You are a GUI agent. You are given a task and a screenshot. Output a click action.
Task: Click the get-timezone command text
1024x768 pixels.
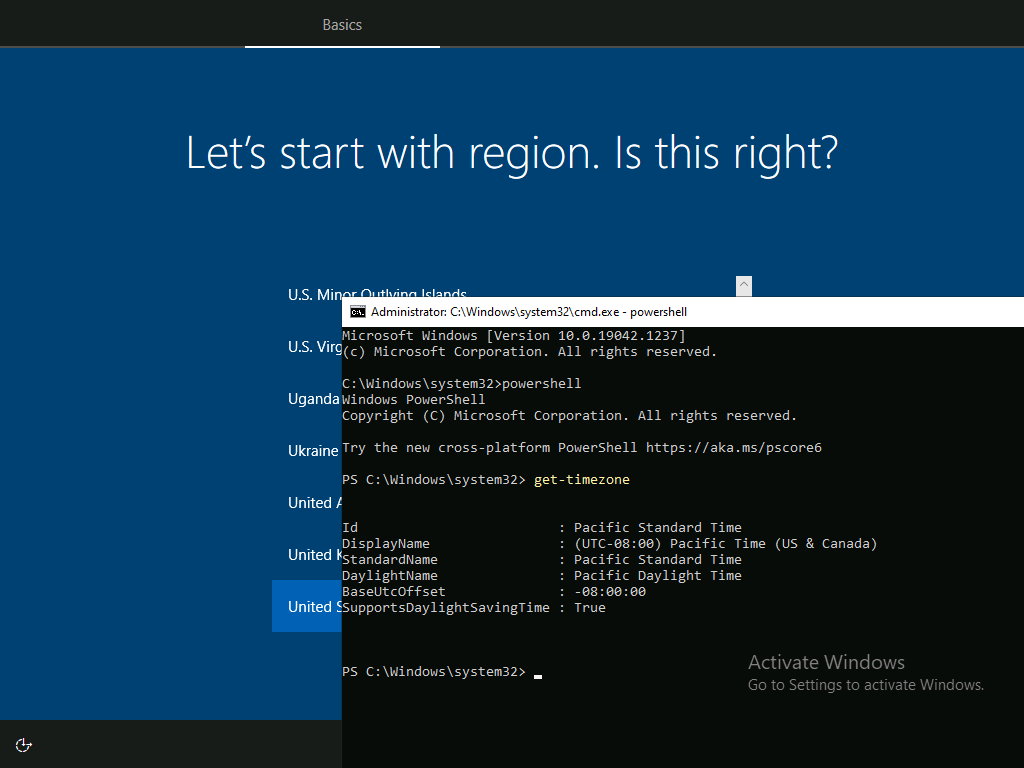(x=582, y=479)
